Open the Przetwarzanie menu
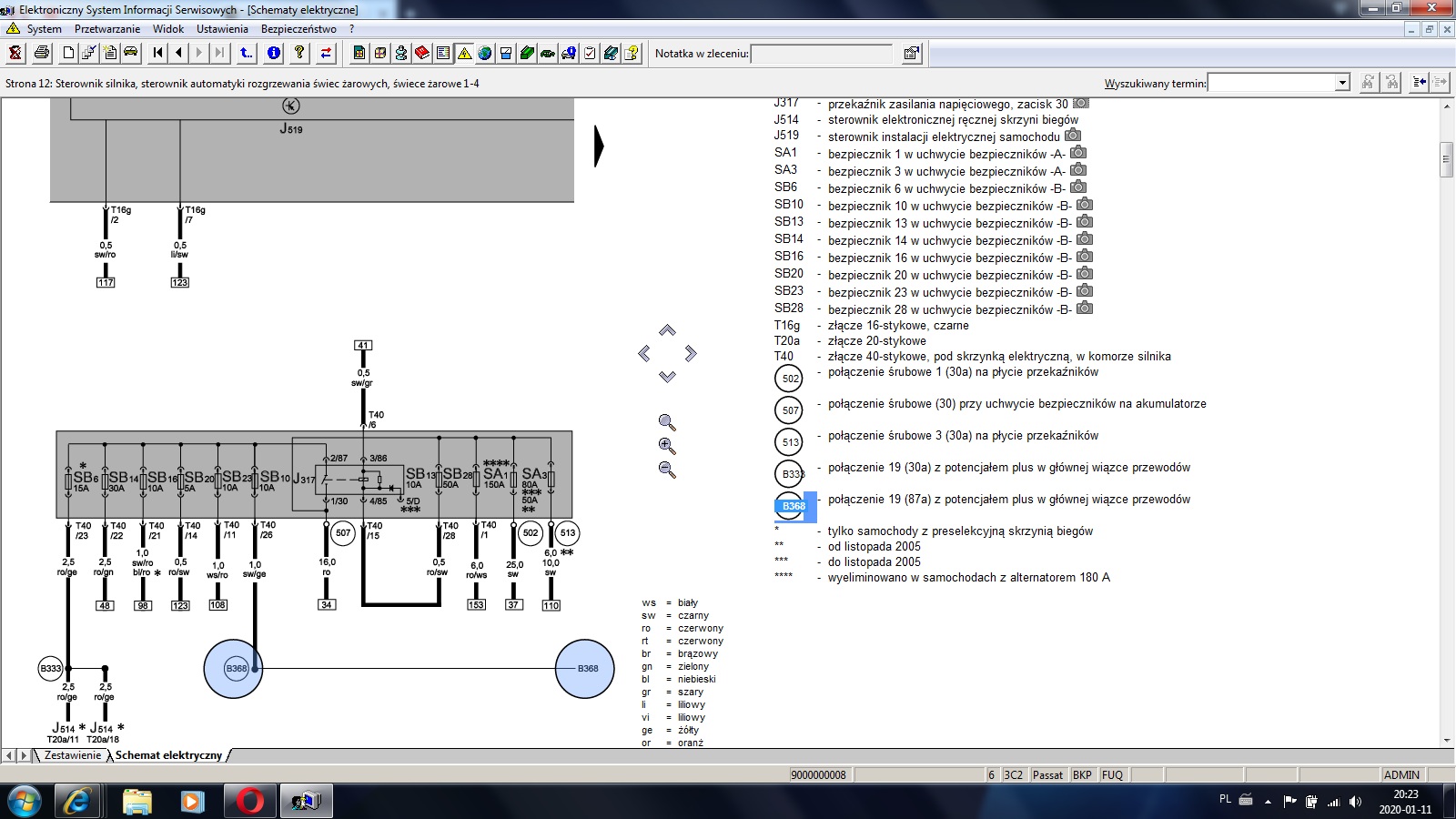 (x=107, y=29)
